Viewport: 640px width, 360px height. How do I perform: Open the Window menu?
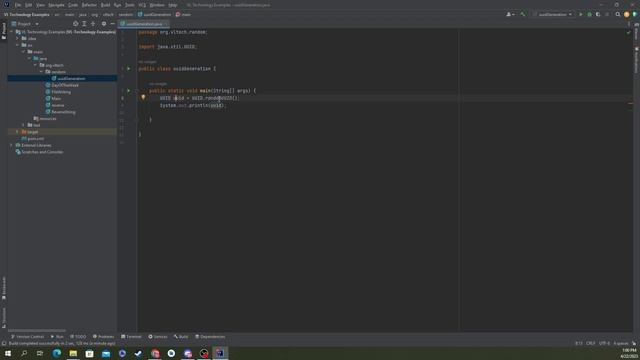157,5
